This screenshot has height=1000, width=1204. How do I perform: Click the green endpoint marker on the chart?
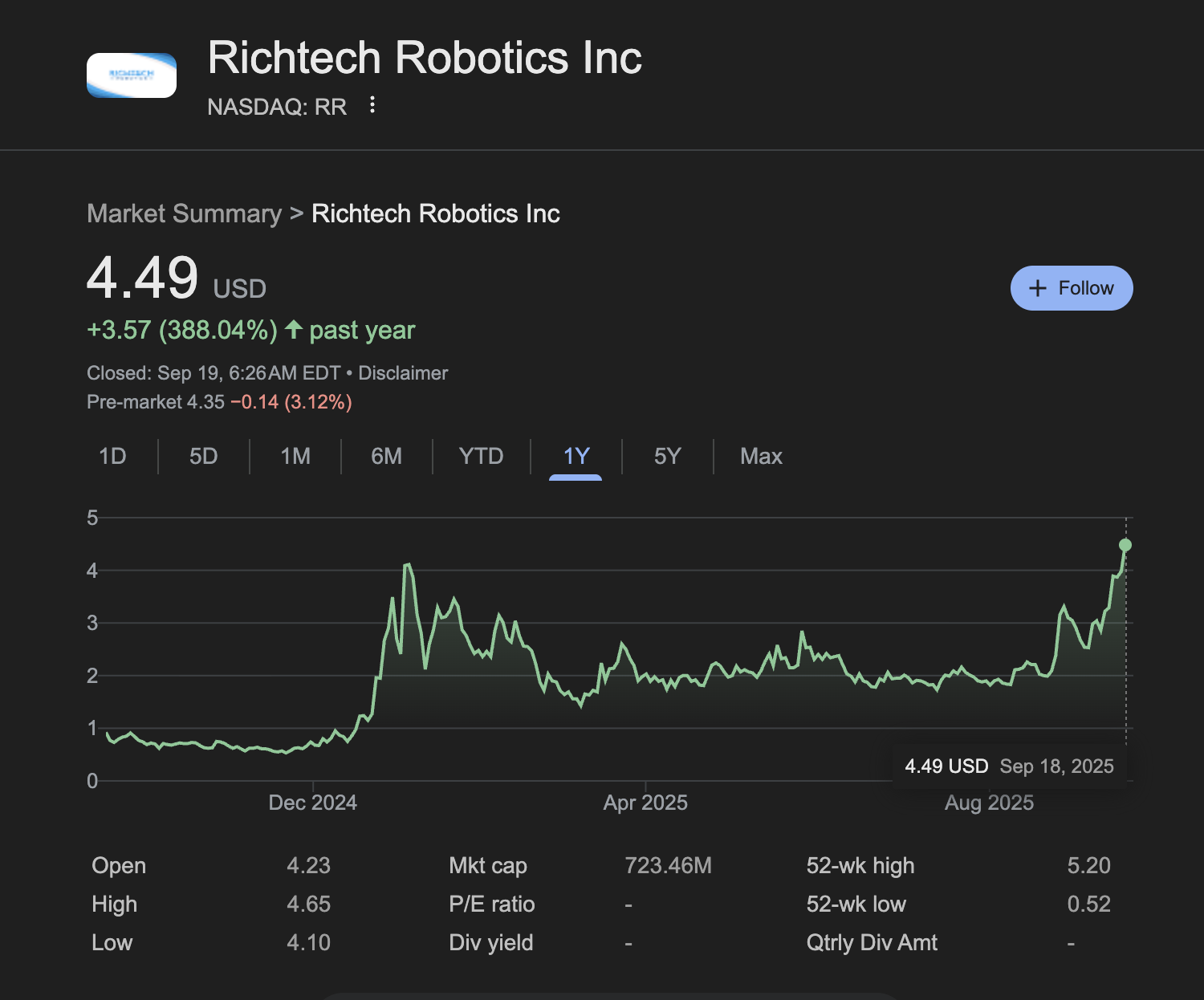click(x=1125, y=545)
